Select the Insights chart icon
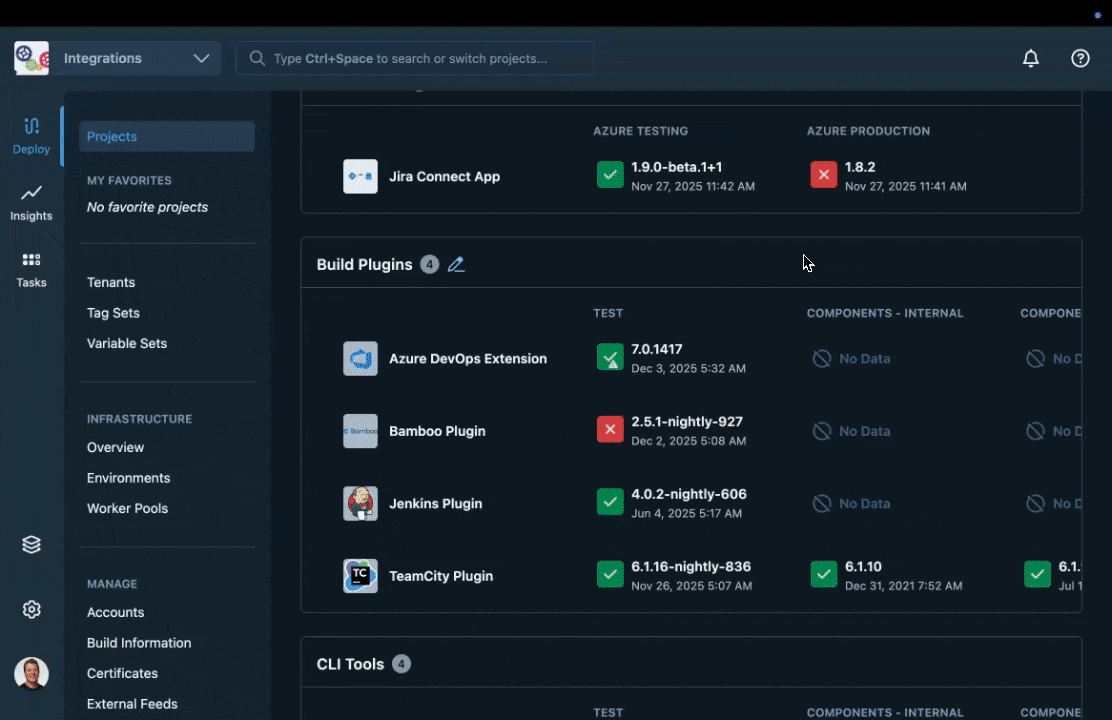 (31, 200)
